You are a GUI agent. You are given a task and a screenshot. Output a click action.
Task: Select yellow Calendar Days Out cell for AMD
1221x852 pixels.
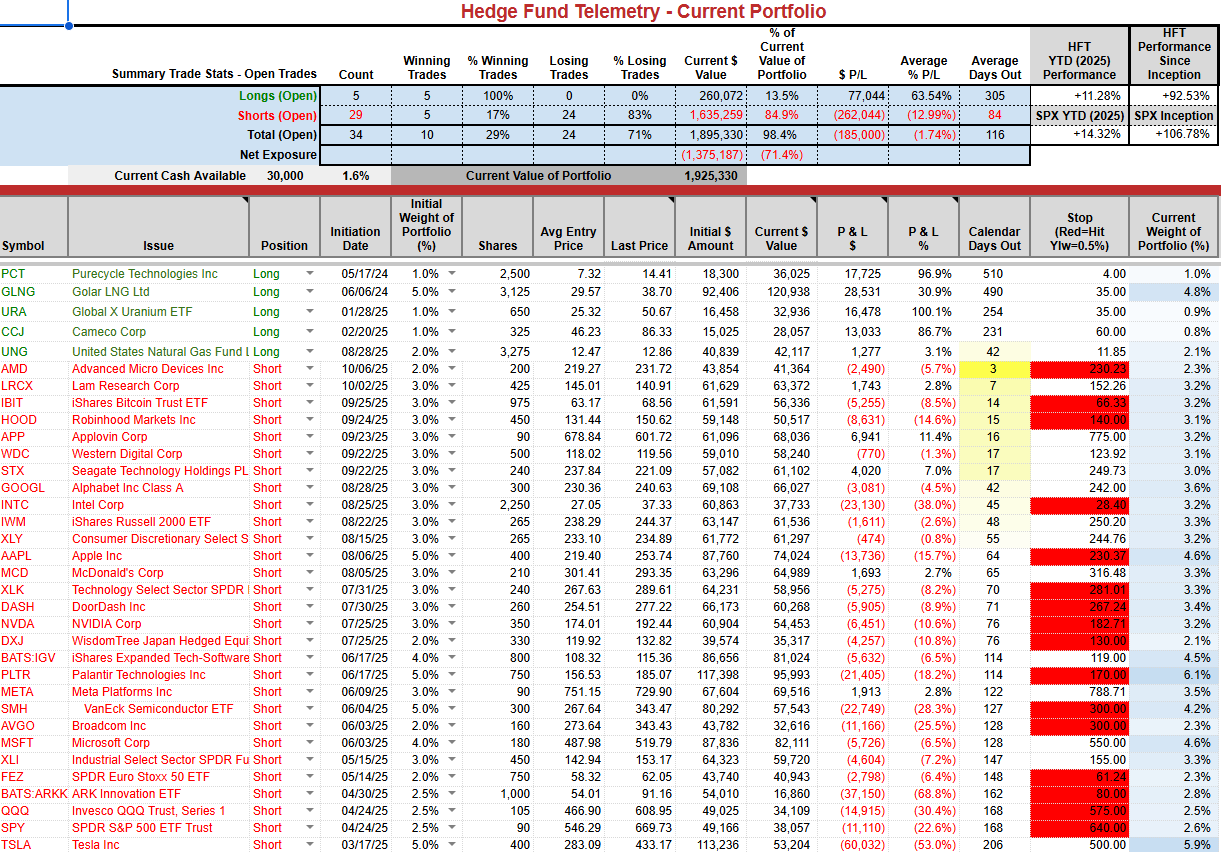993,369
